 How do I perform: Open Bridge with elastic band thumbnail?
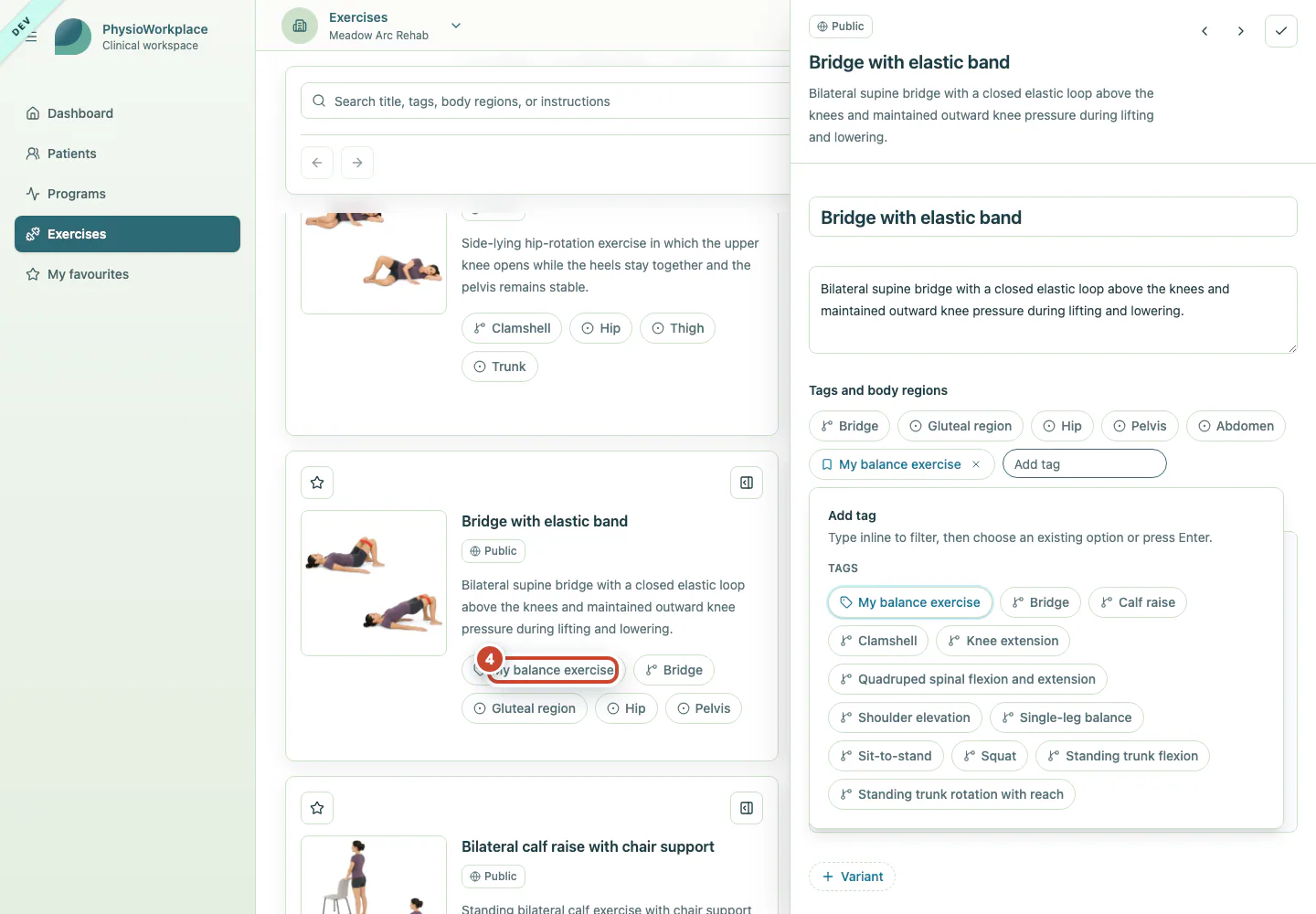tap(374, 583)
